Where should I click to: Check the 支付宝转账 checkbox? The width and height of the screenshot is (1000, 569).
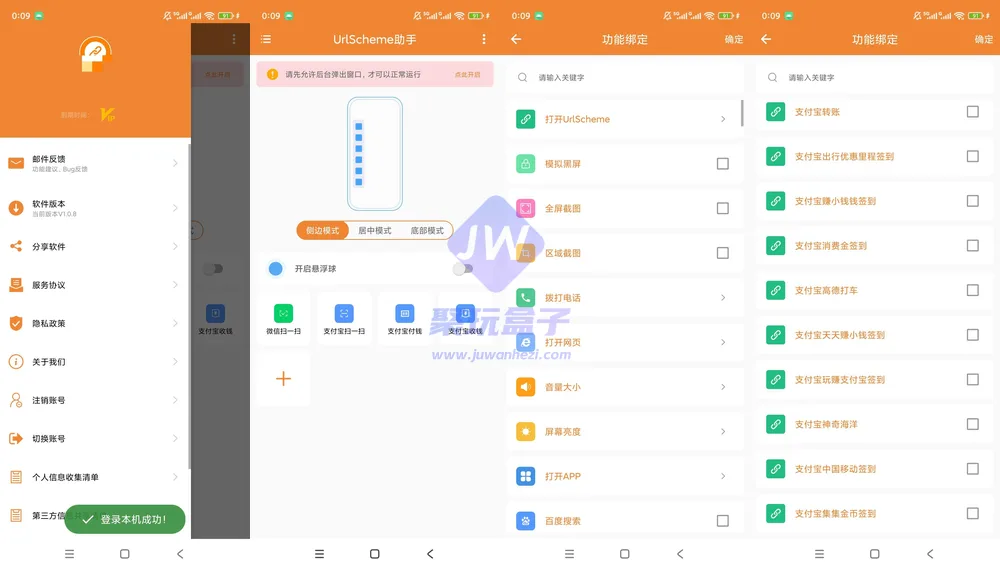[x=973, y=112]
